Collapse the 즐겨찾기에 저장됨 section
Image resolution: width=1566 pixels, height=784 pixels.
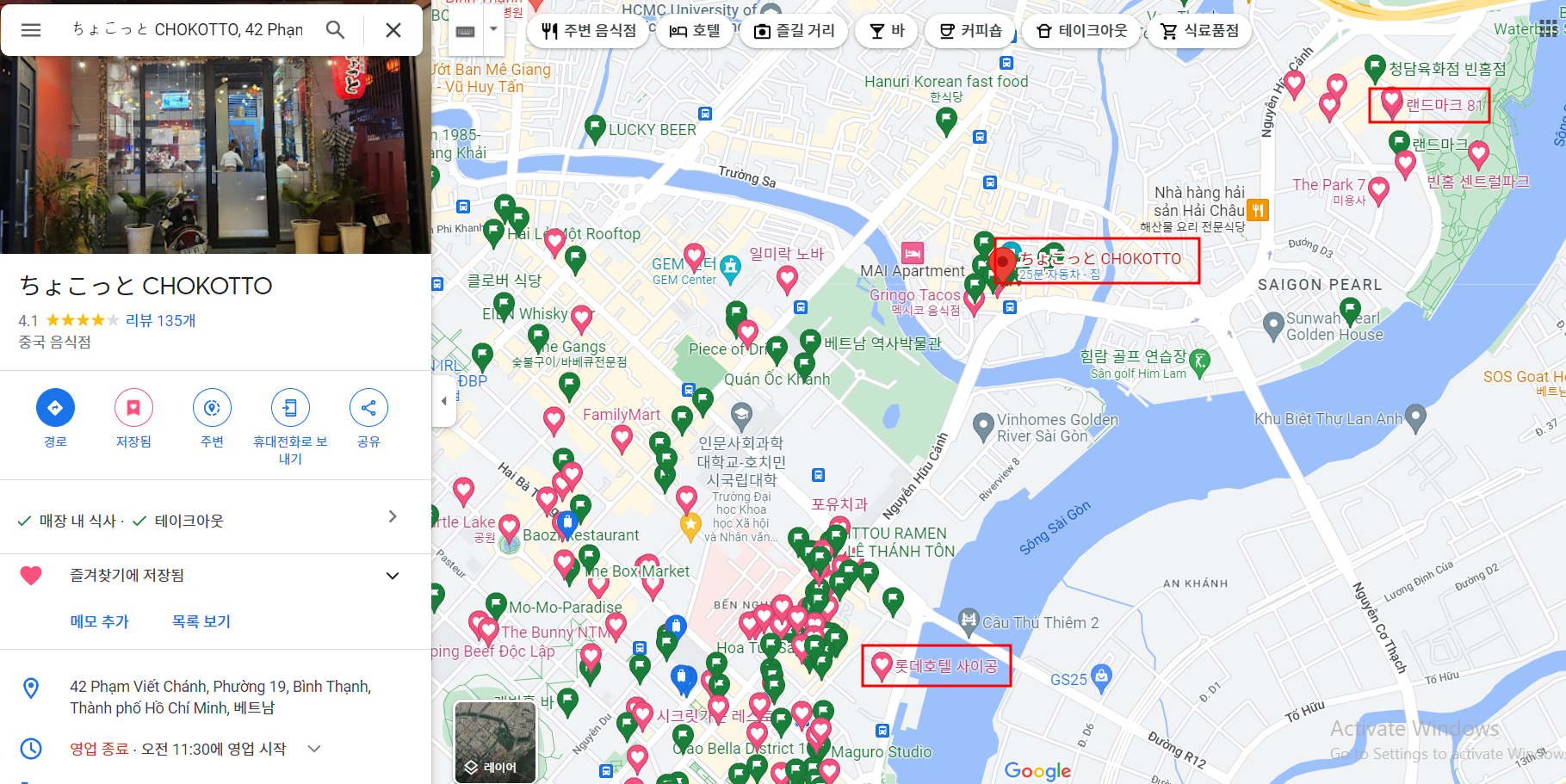[393, 576]
